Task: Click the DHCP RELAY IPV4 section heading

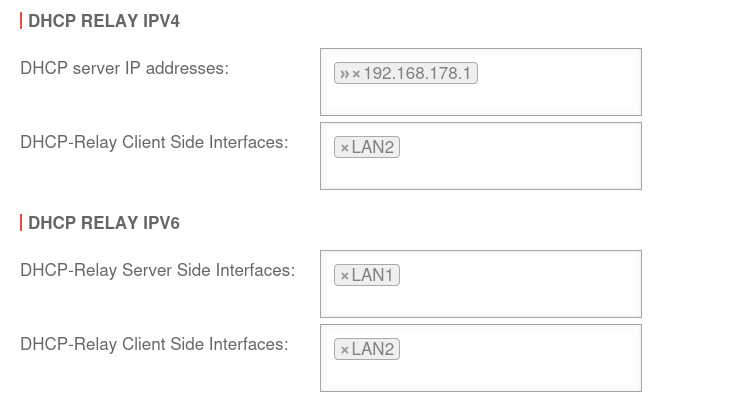Action: pyautogui.click(x=104, y=21)
